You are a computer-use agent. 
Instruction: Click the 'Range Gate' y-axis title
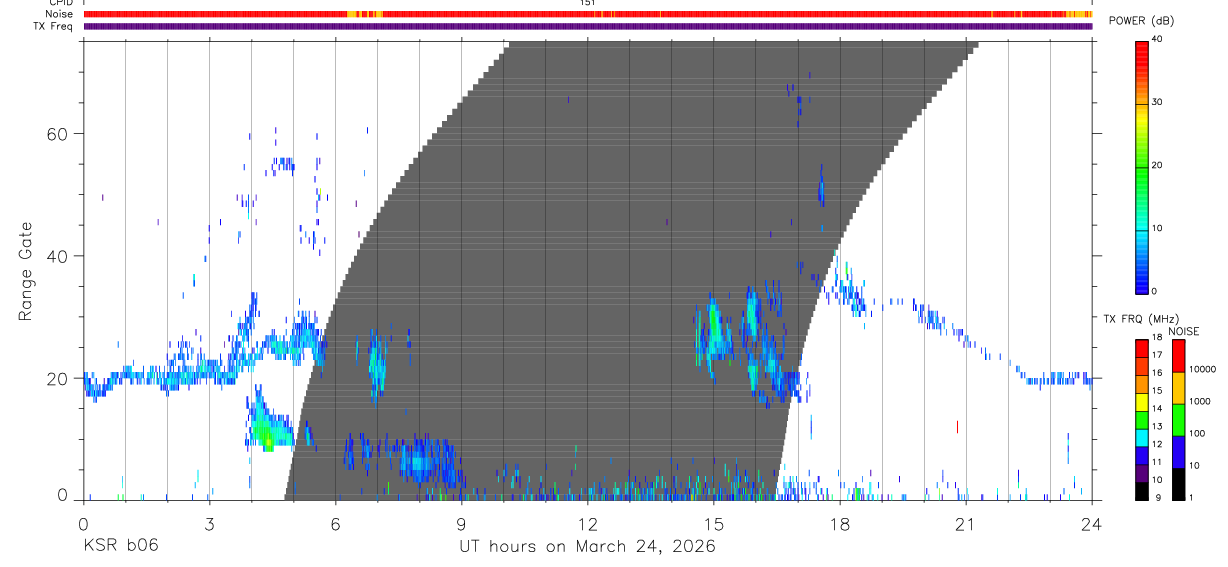tap(25, 272)
